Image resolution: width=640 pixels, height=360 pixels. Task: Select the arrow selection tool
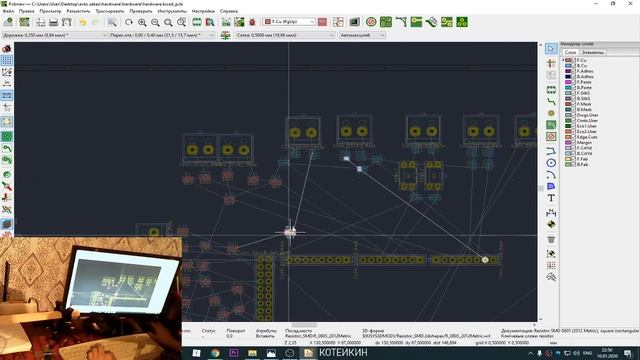pos(551,49)
